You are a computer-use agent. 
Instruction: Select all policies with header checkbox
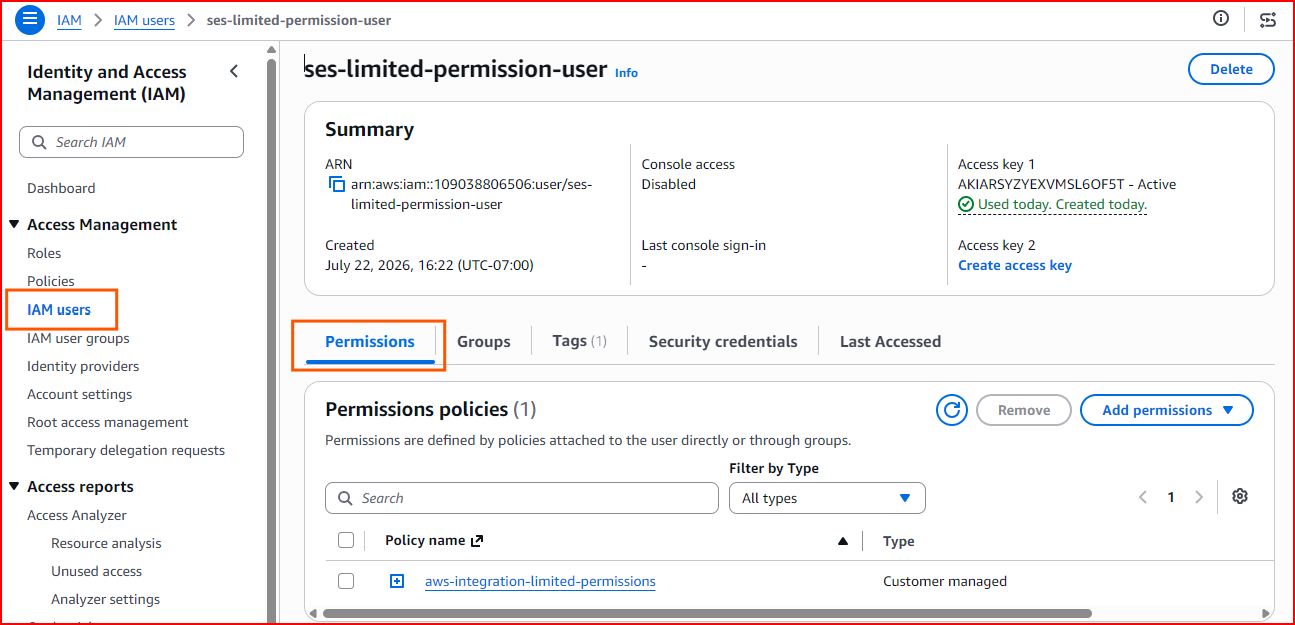[346, 541]
